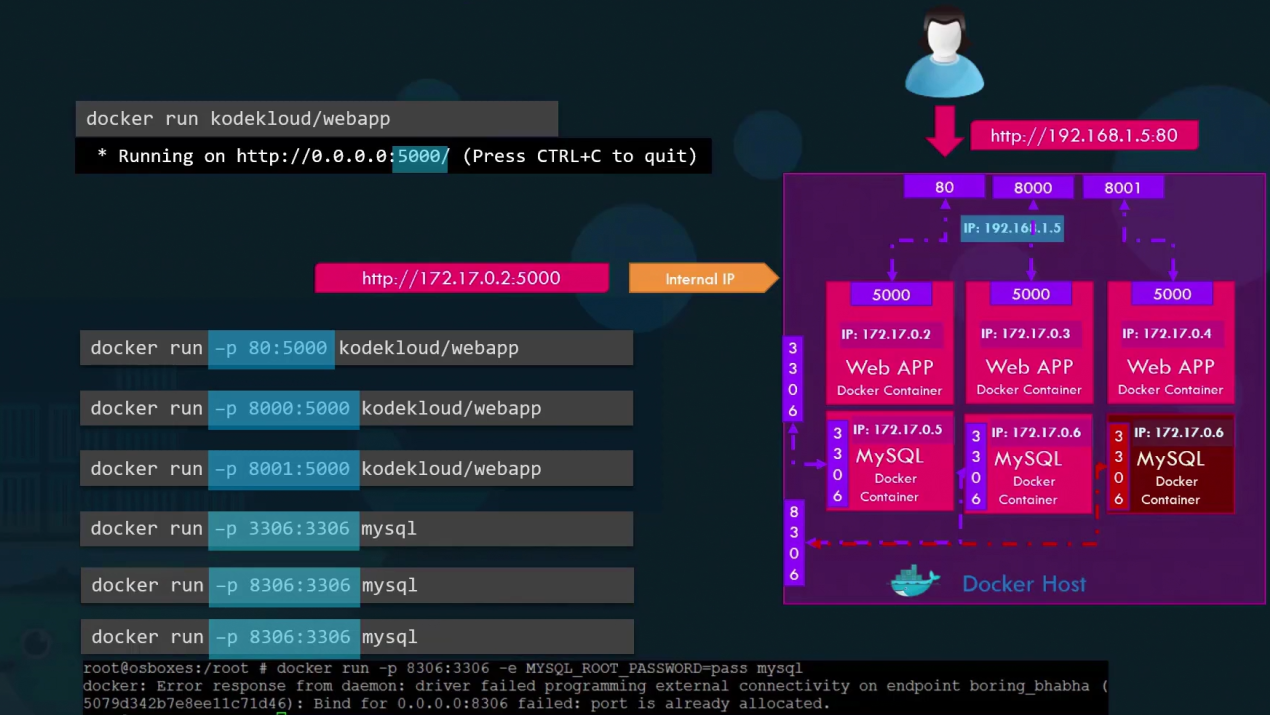Screen dimensions: 1270x715
Task: Select host port 80 box
Action: [944, 187]
